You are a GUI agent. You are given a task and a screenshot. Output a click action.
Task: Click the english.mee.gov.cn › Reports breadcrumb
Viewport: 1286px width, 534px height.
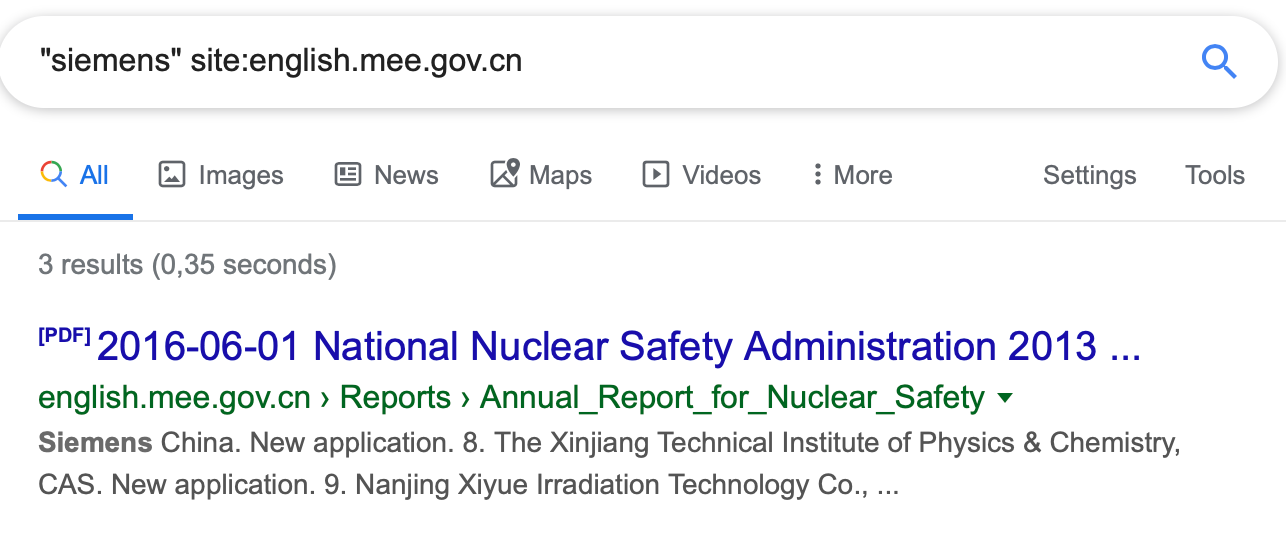(x=244, y=398)
